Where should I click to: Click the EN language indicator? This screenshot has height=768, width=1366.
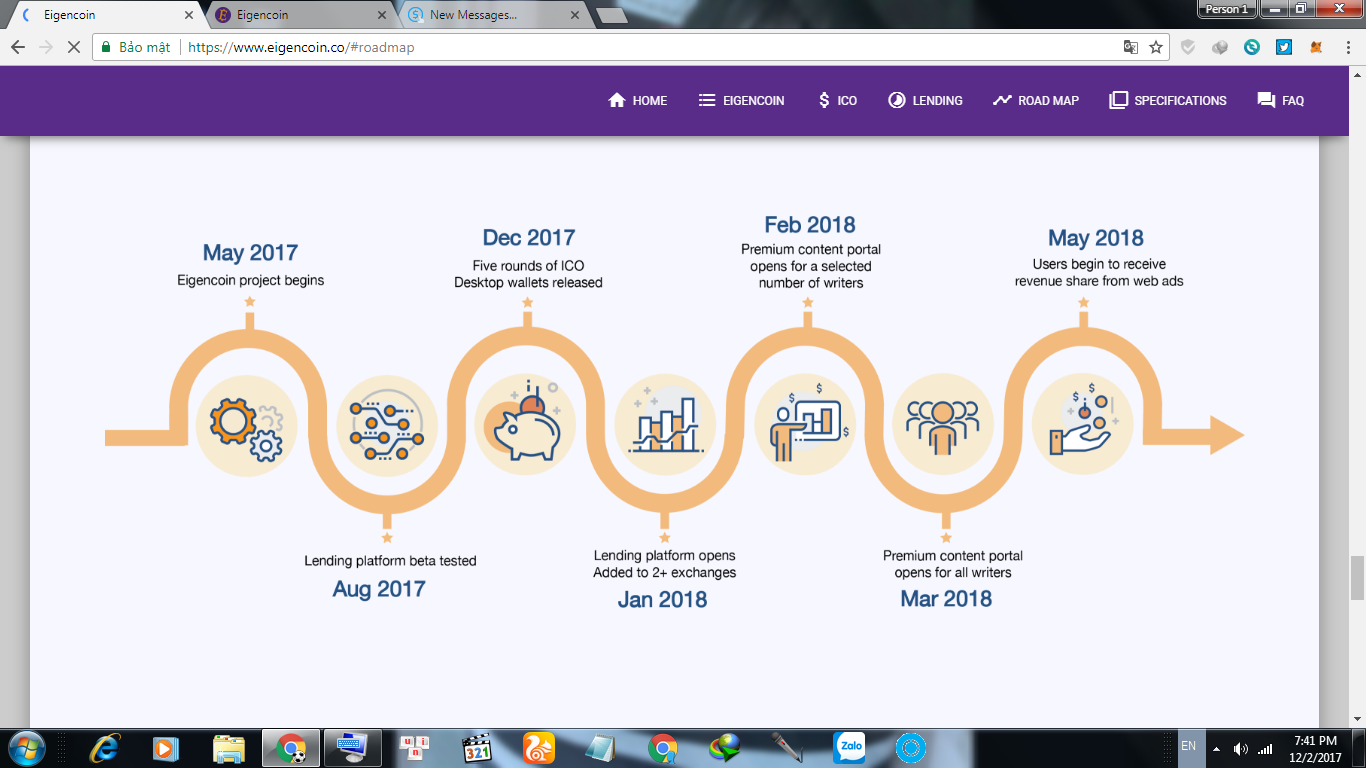(x=1188, y=746)
